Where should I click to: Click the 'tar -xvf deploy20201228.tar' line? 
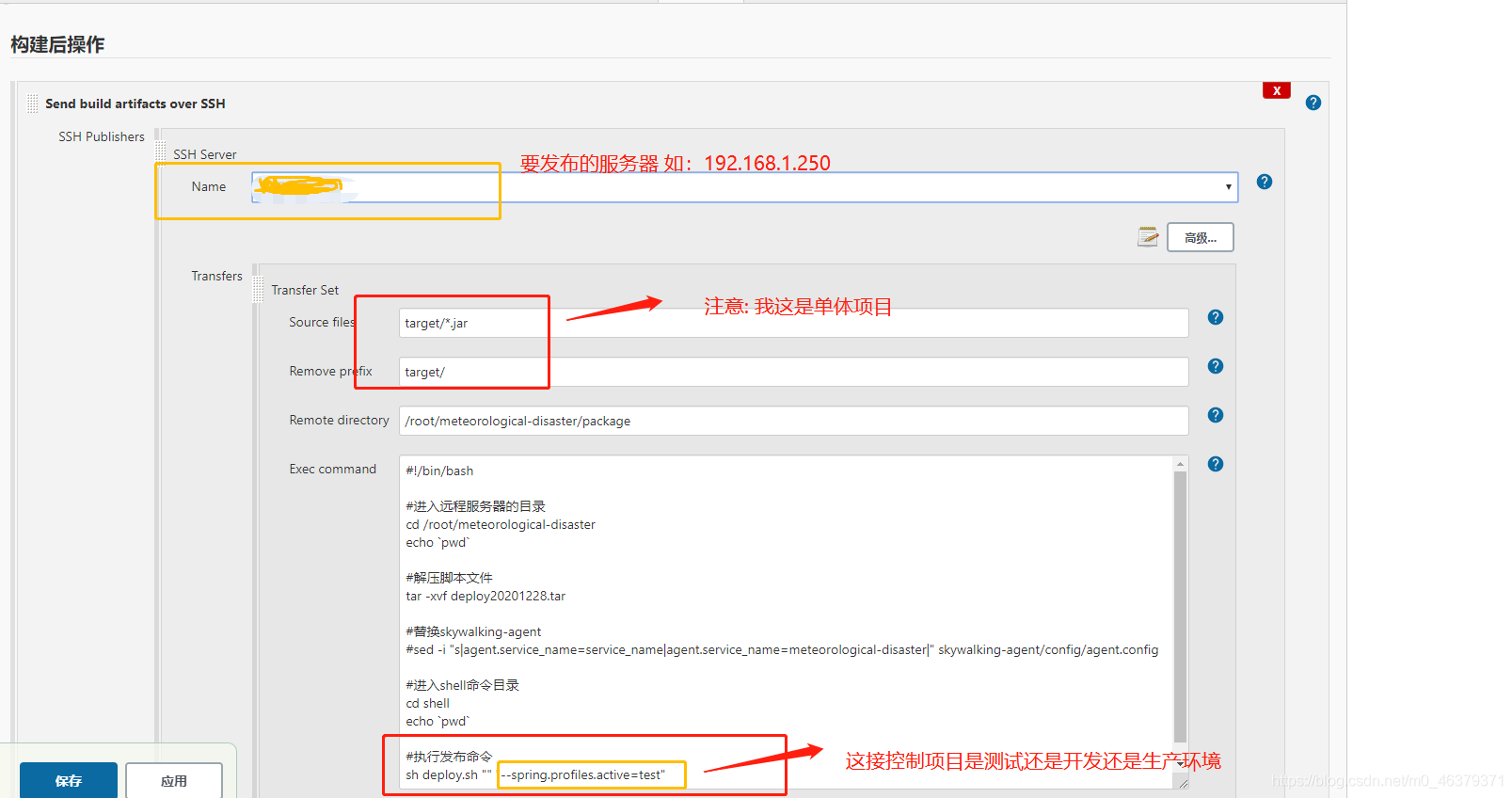click(x=485, y=596)
